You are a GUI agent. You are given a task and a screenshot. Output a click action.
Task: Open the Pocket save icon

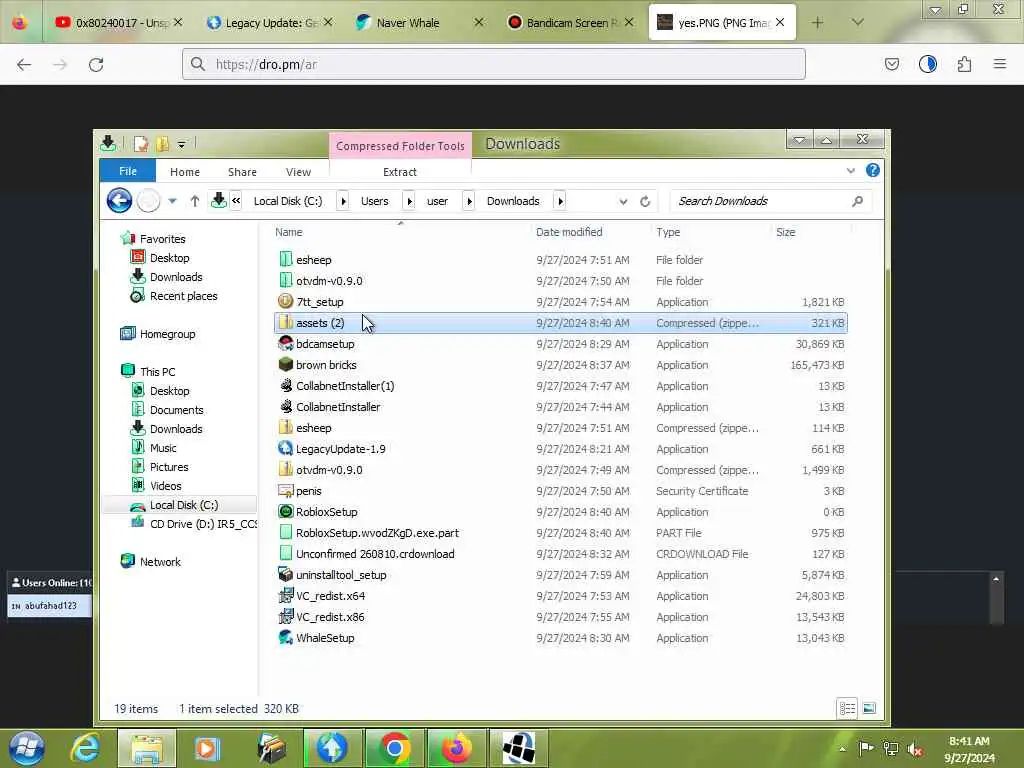(891, 64)
